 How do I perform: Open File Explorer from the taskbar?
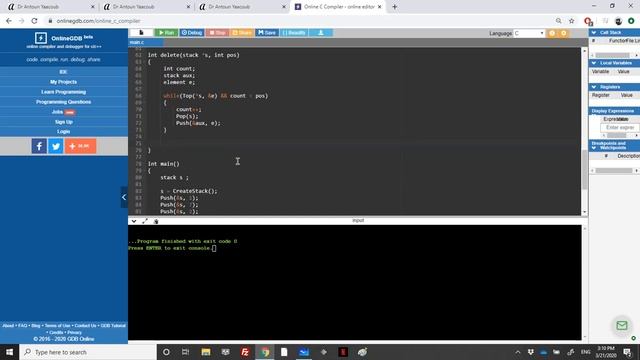tap(206, 352)
